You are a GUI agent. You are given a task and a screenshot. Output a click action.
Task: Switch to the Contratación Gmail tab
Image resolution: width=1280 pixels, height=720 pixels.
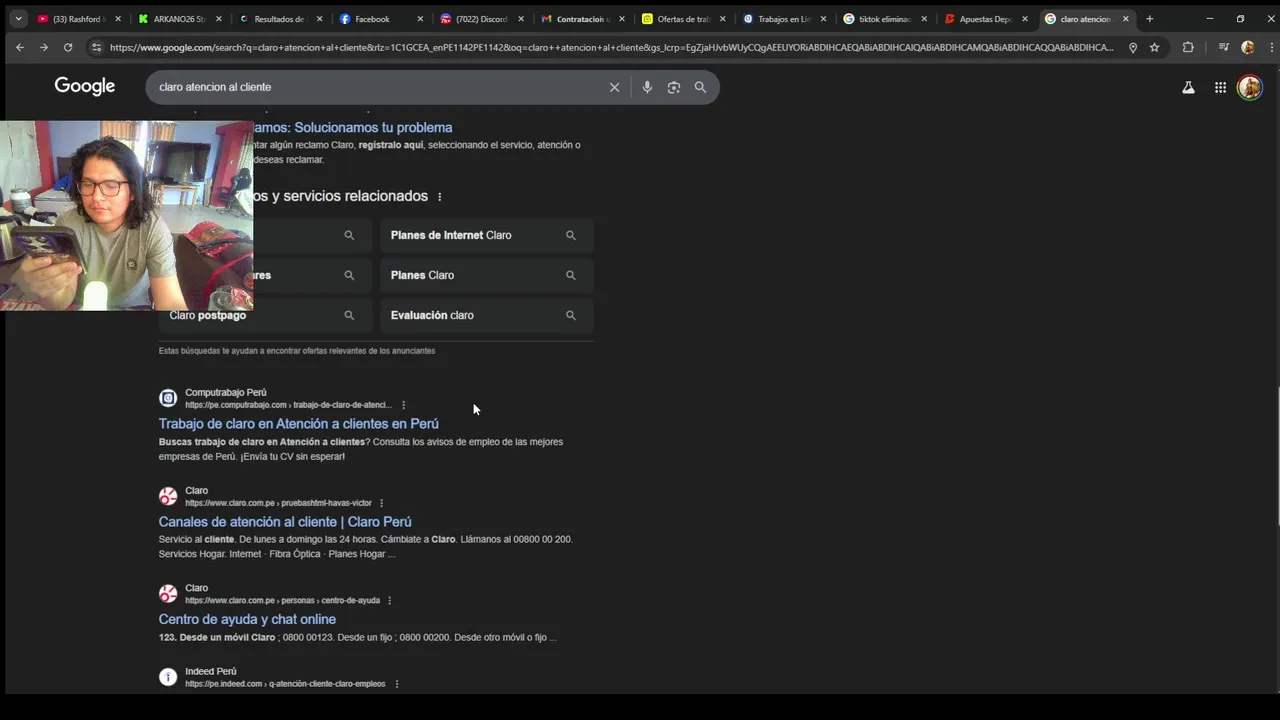[582, 19]
